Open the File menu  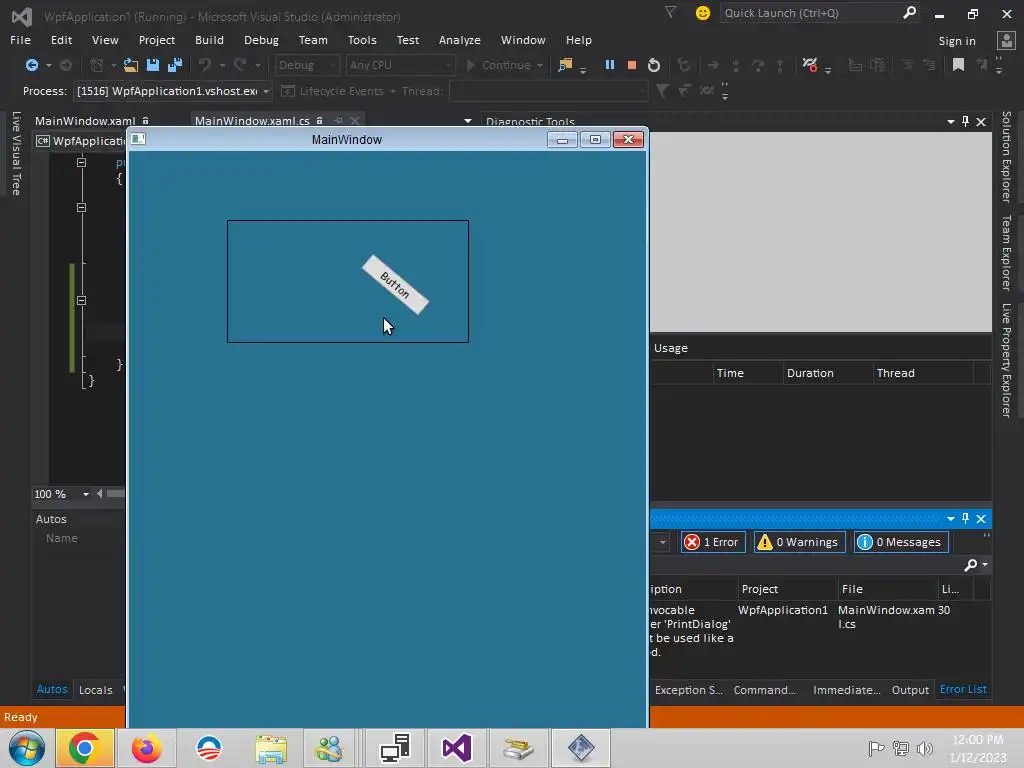tap(20, 40)
